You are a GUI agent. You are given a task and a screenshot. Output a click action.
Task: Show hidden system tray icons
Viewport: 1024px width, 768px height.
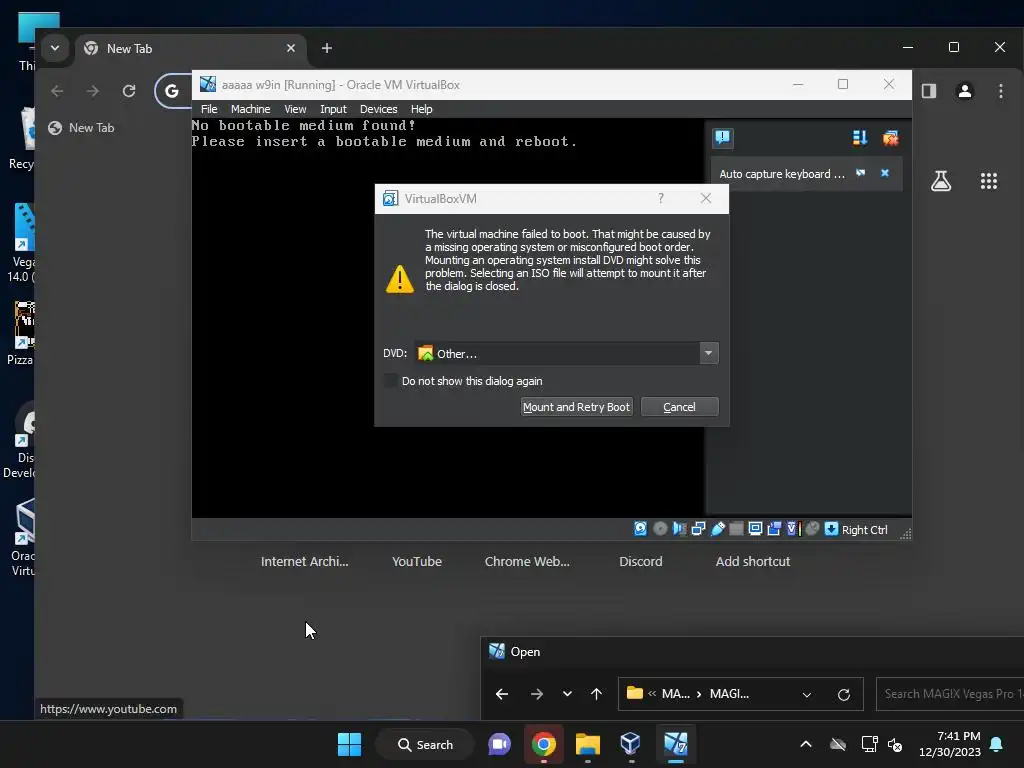pos(806,744)
